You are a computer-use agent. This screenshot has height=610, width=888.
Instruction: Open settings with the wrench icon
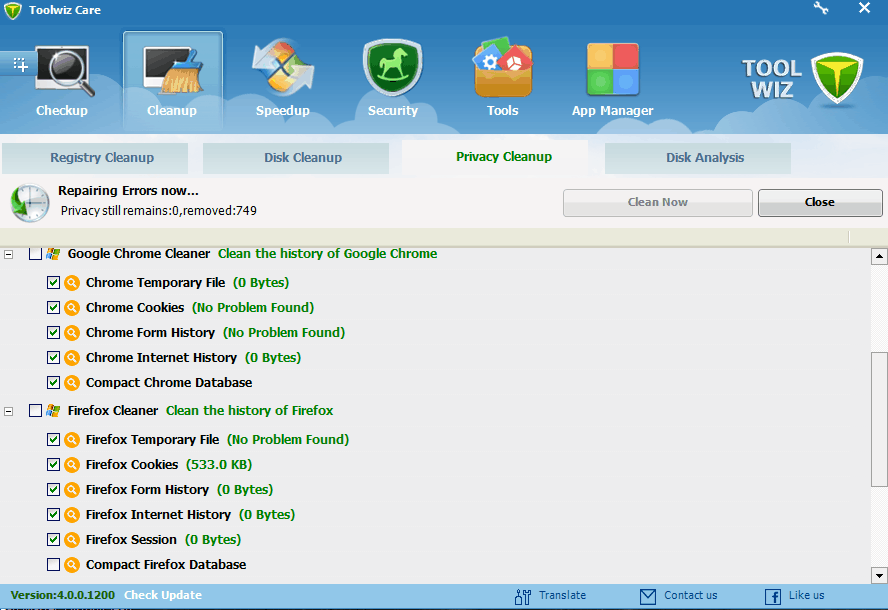[x=821, y=8]
